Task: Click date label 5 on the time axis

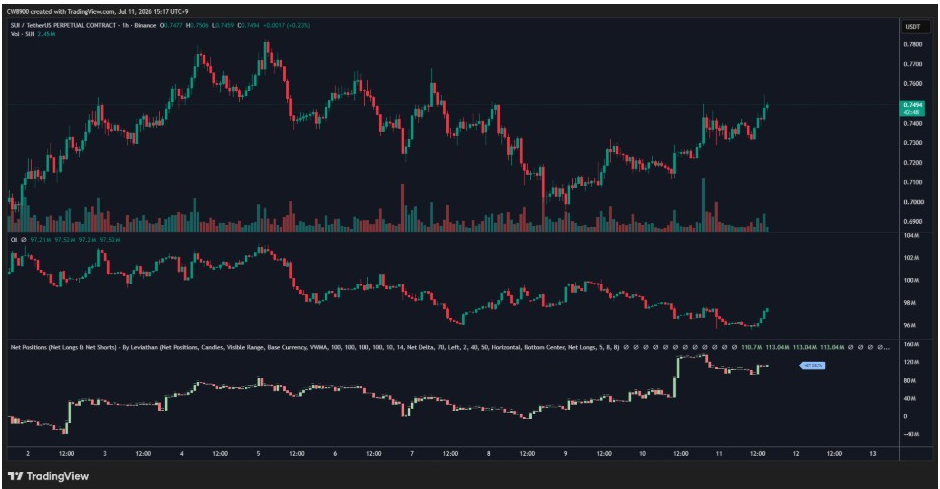Action: [258, 454]
